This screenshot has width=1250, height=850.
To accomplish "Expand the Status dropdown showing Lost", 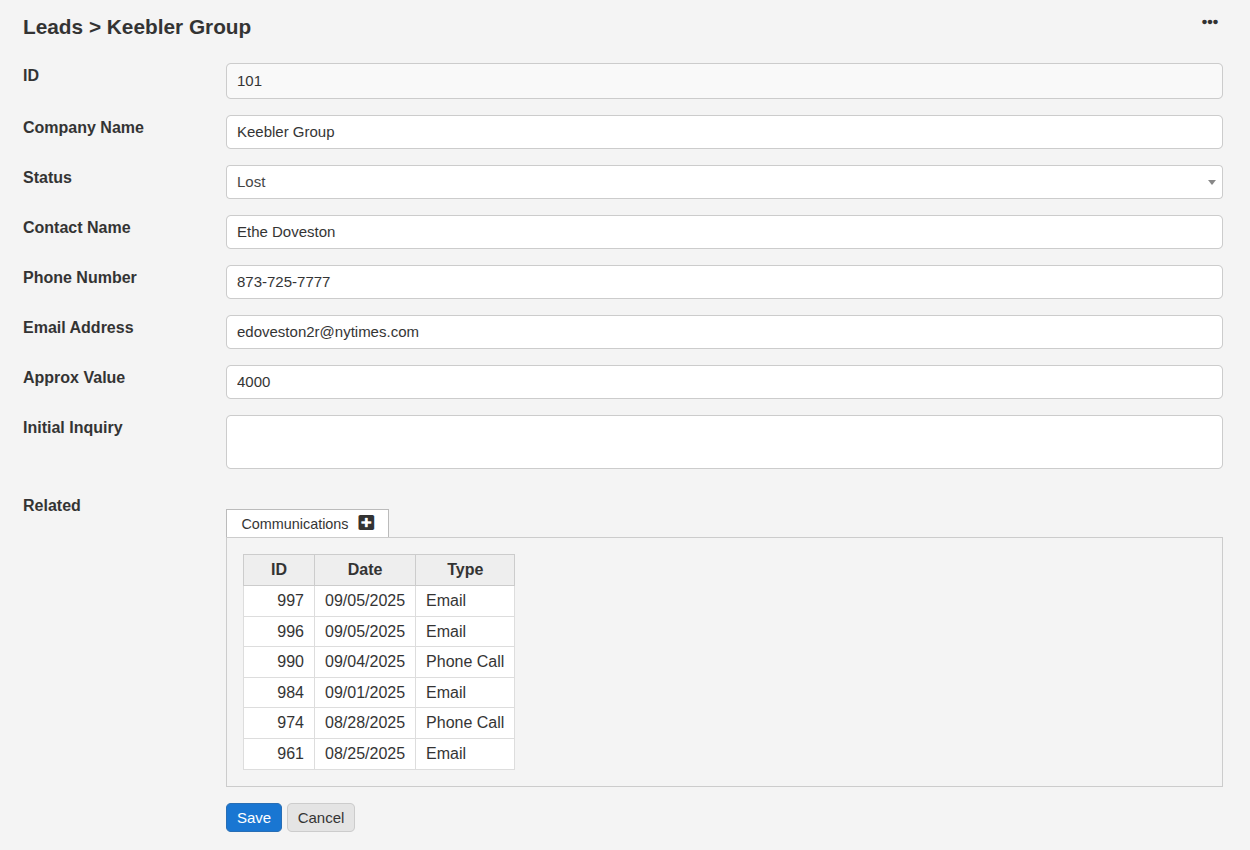I will [x=723, y=182].
